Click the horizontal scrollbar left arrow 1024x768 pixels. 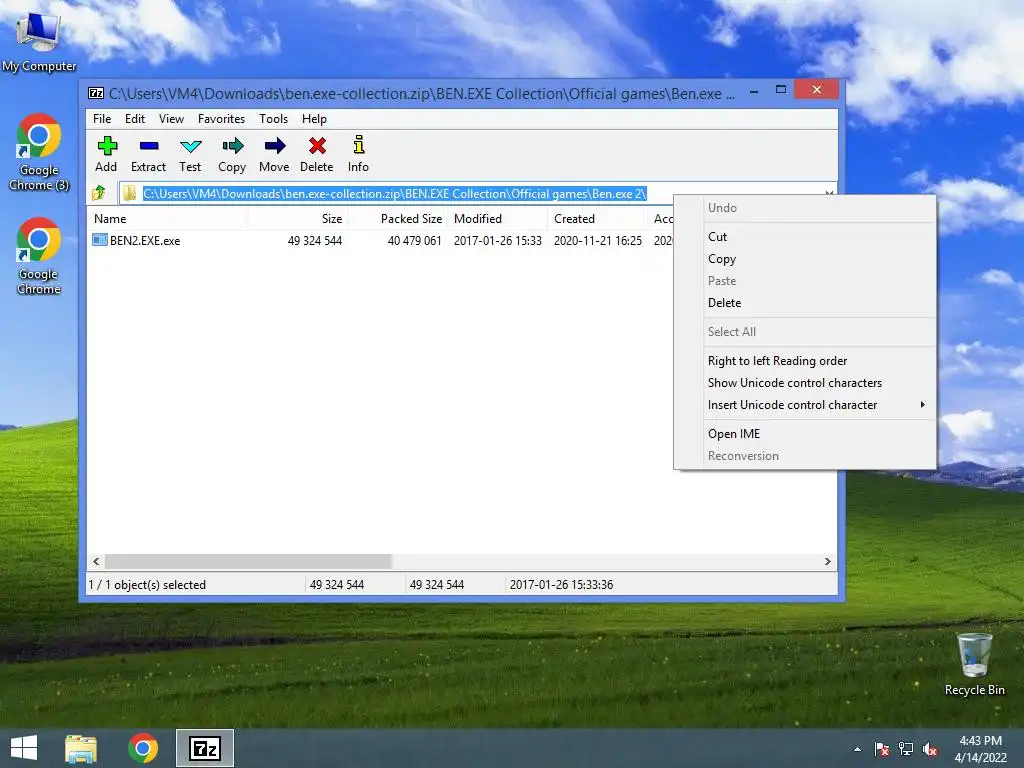96,562
